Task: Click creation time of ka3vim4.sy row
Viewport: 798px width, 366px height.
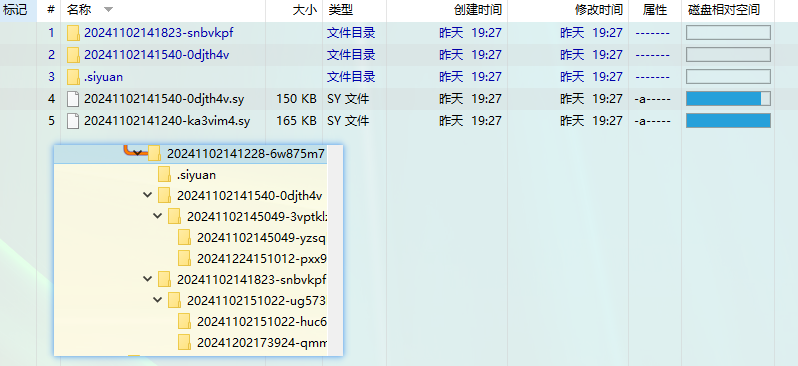Action: click(470, 121)
